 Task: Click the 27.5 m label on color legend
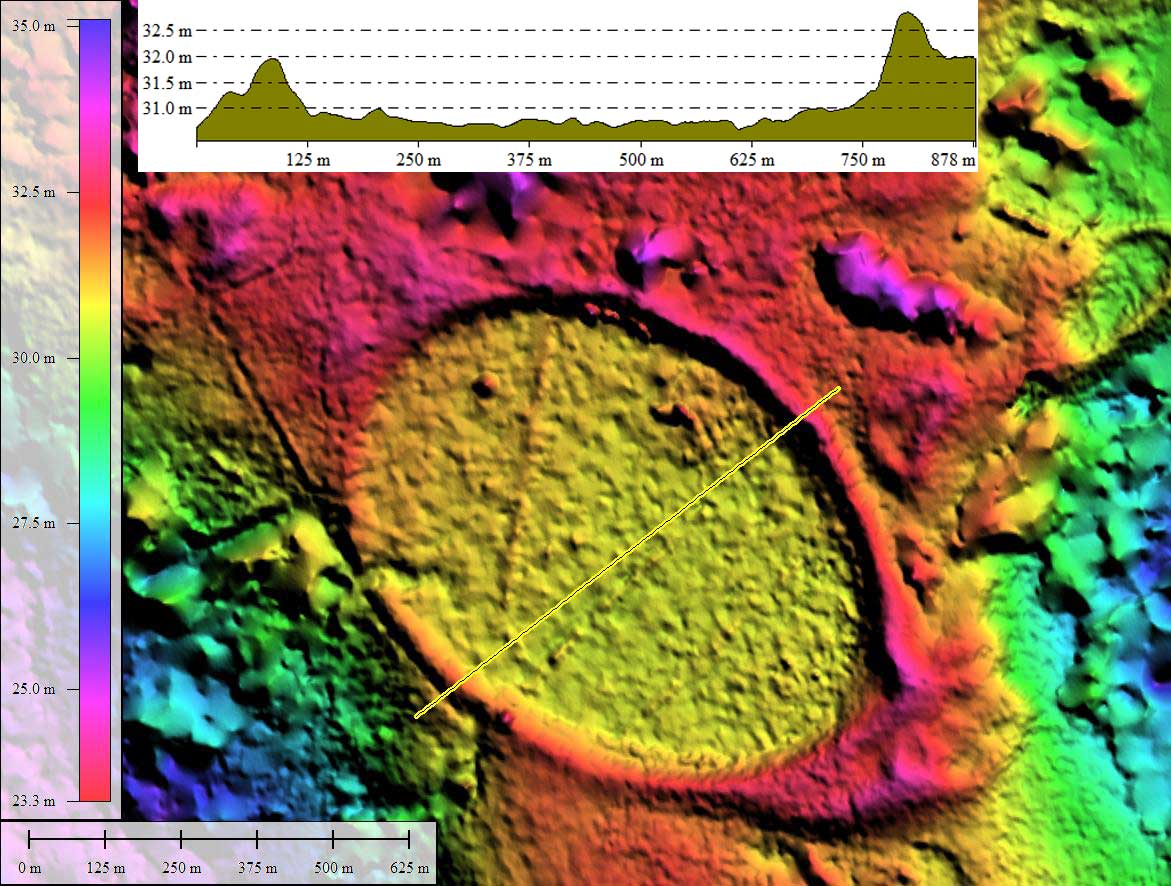tap(34, 523)
